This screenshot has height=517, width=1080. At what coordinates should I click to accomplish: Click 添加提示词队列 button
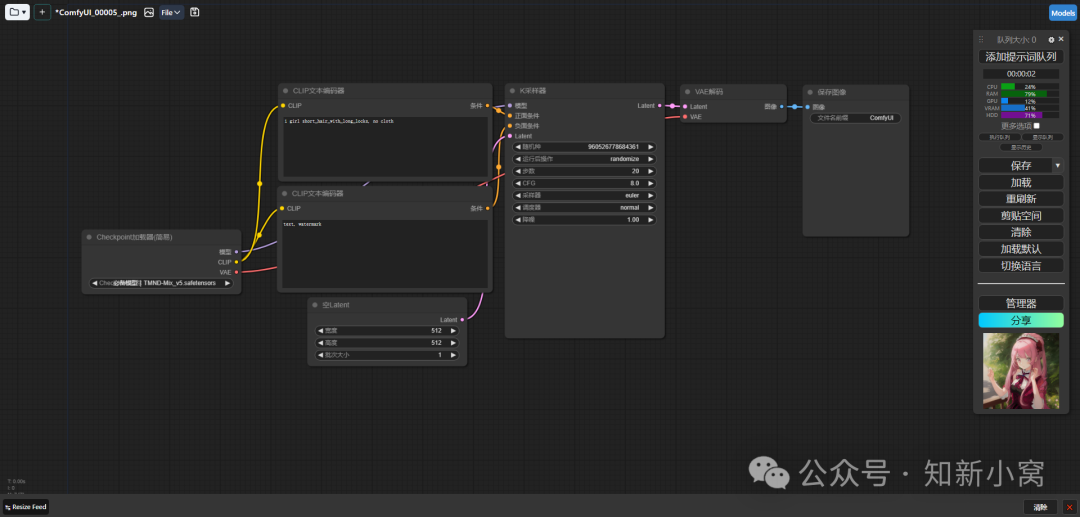point(1021,56)
